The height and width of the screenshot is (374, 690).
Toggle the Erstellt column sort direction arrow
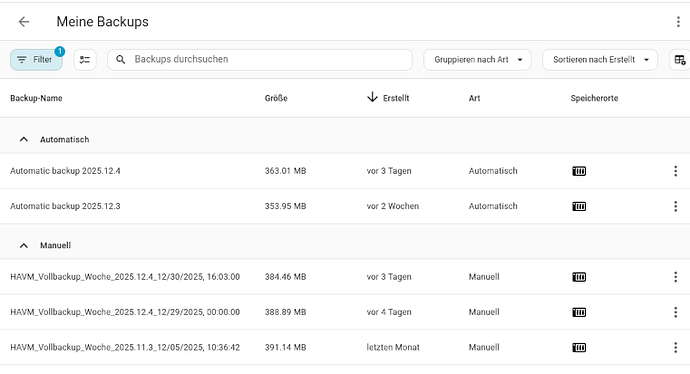pyautogui.click(x=372, y=97)
